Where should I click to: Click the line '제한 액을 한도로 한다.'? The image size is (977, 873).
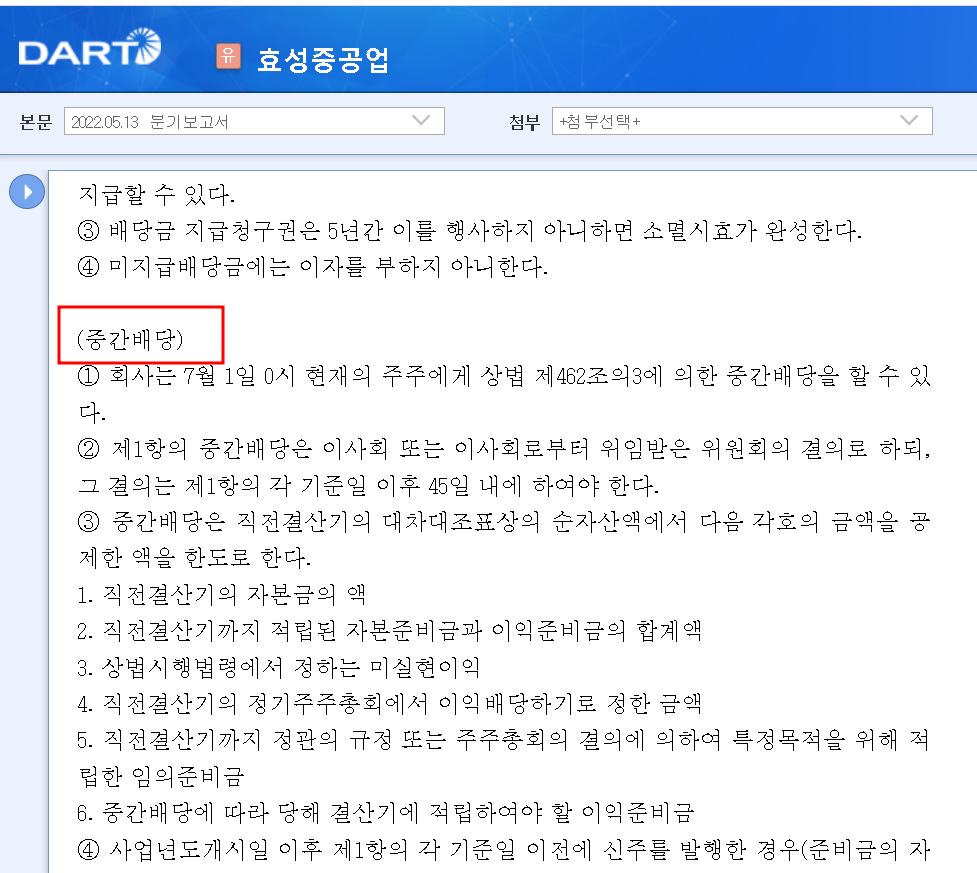point(194,558)
